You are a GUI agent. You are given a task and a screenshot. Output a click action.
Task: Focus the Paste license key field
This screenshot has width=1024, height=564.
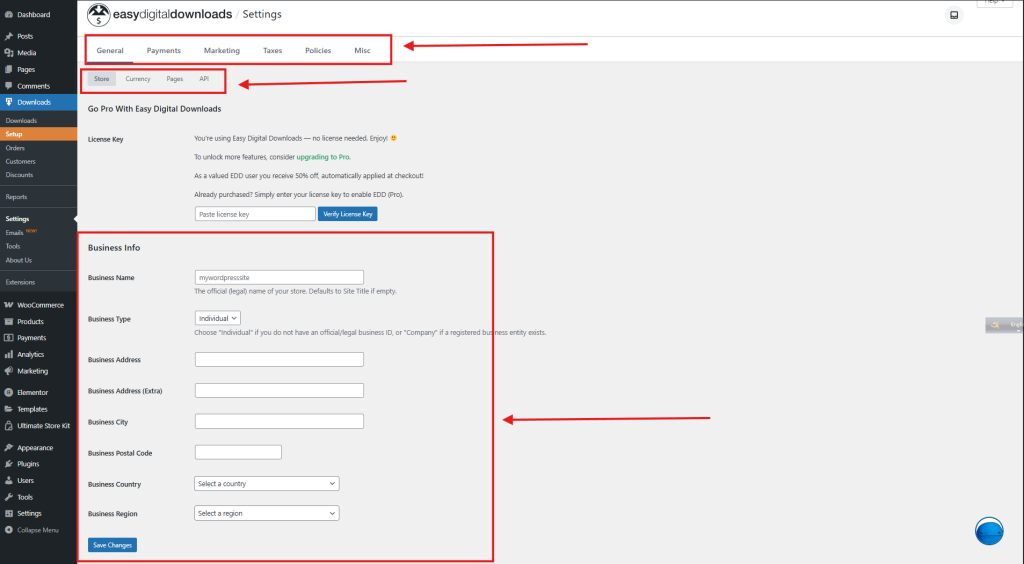click(255, 214)
